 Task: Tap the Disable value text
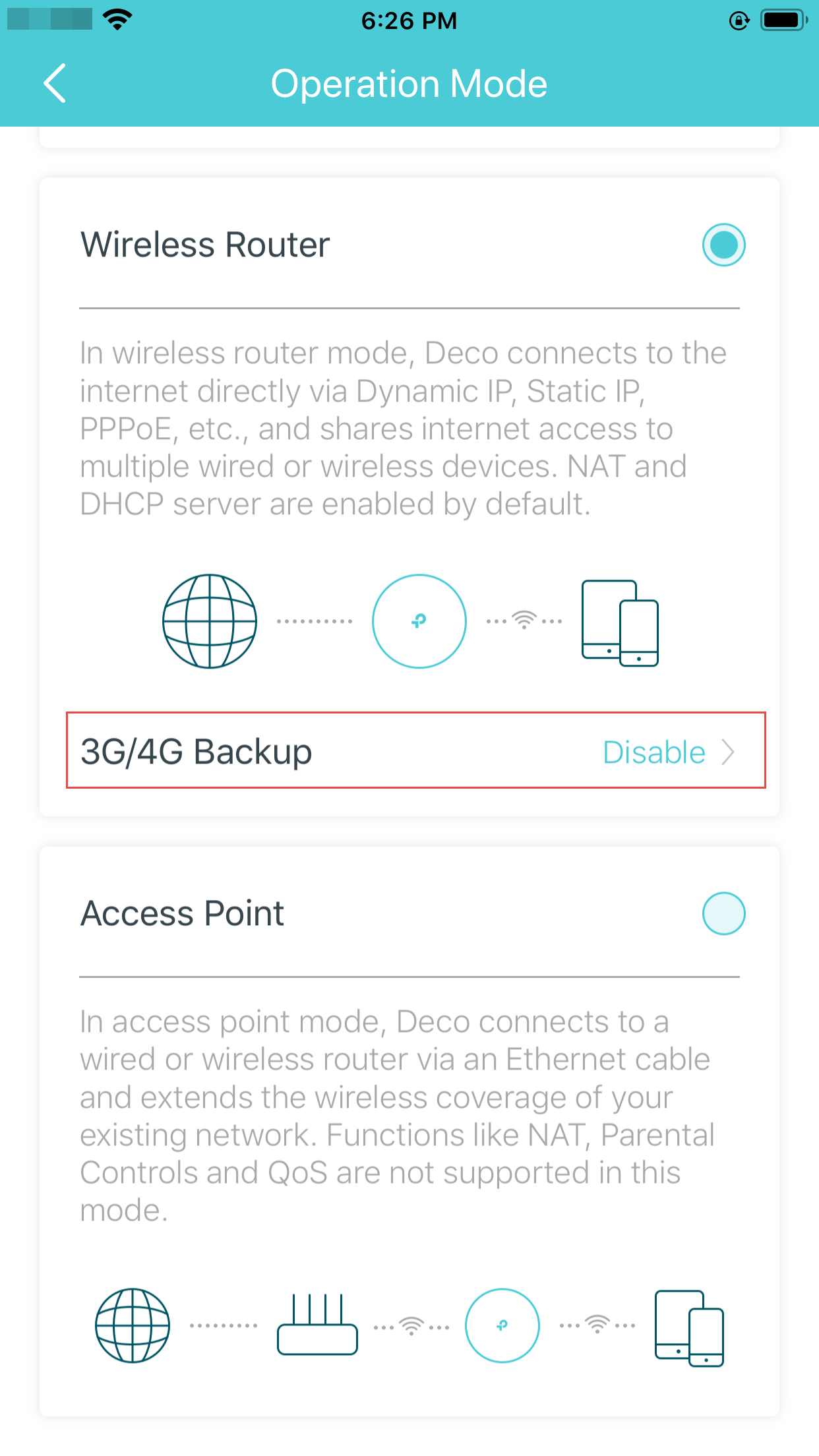click(x=654, y=752)
